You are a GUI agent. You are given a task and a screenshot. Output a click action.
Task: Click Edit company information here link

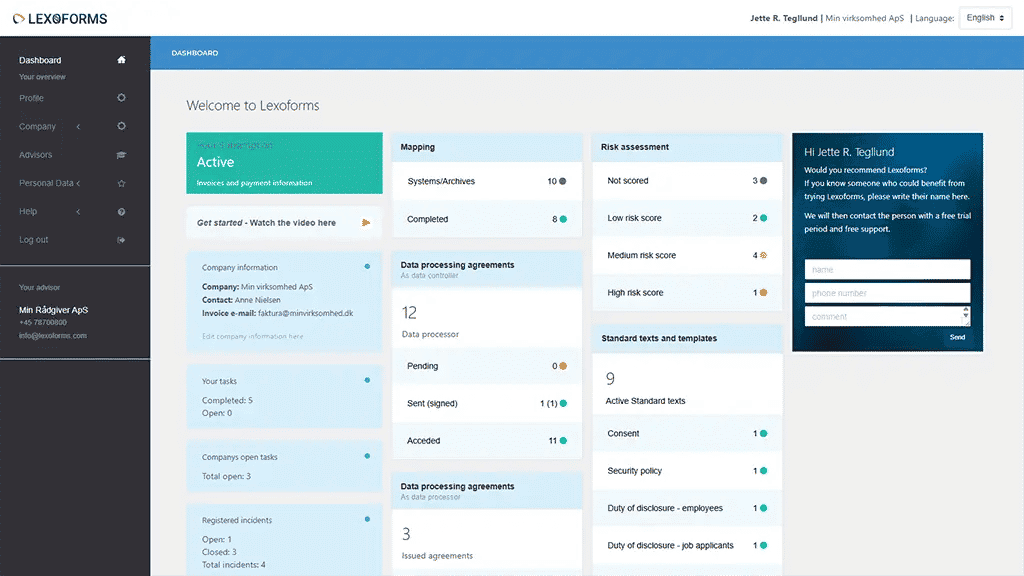click(x=252, y=336)
